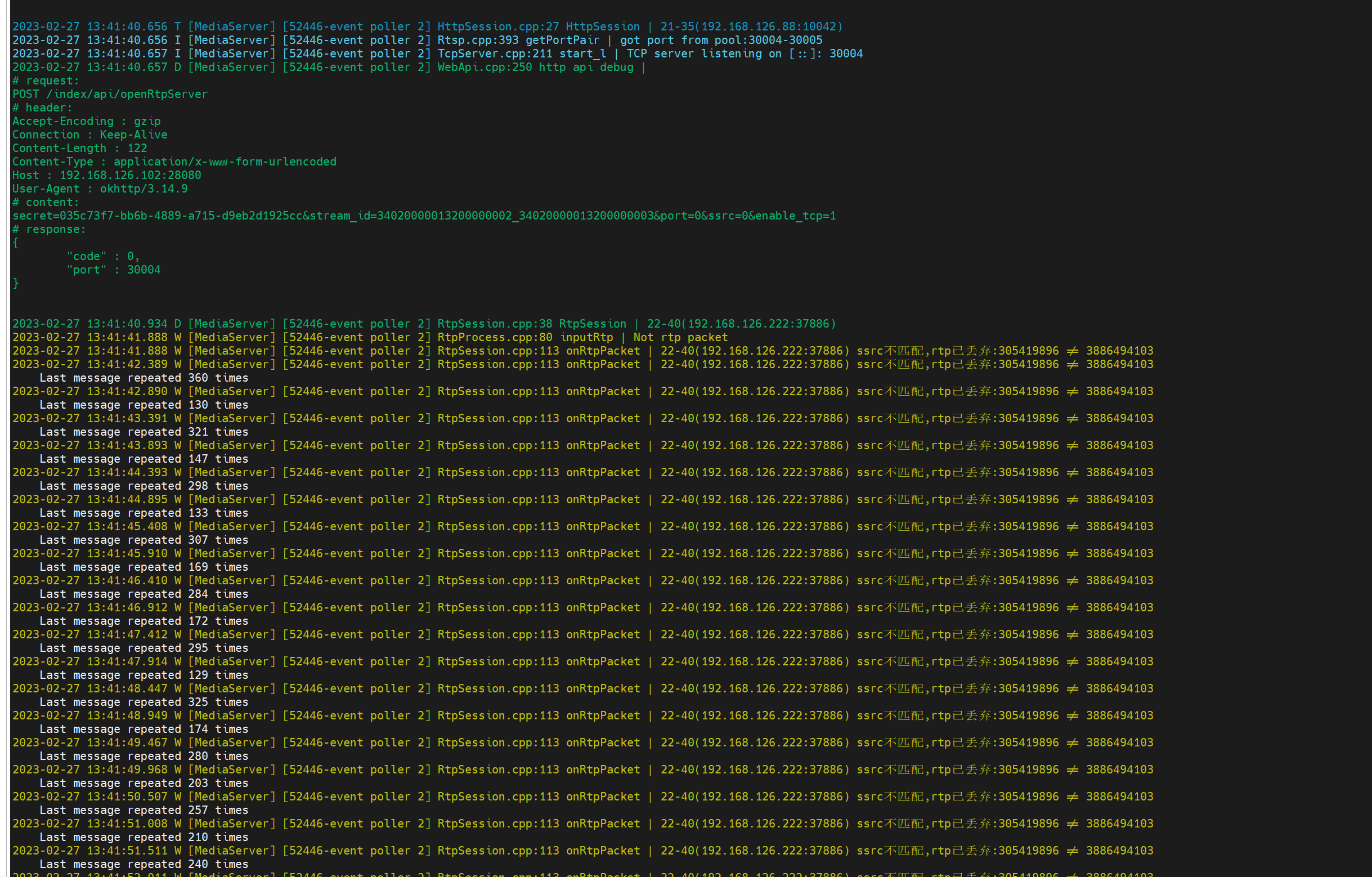Click the Accept-Encoding gzip header line
This screenshot has width=1372, height=877.
(86, 121)
